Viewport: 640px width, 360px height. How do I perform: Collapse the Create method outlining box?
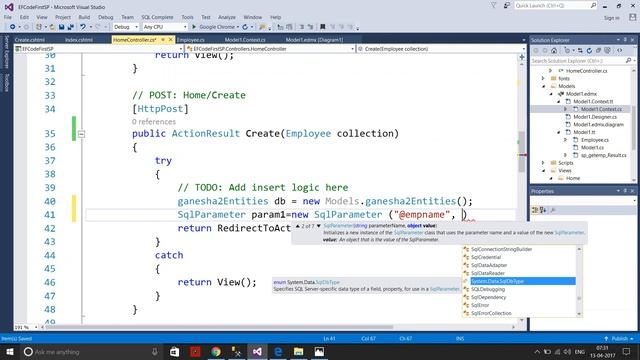(x=81, y=134)
